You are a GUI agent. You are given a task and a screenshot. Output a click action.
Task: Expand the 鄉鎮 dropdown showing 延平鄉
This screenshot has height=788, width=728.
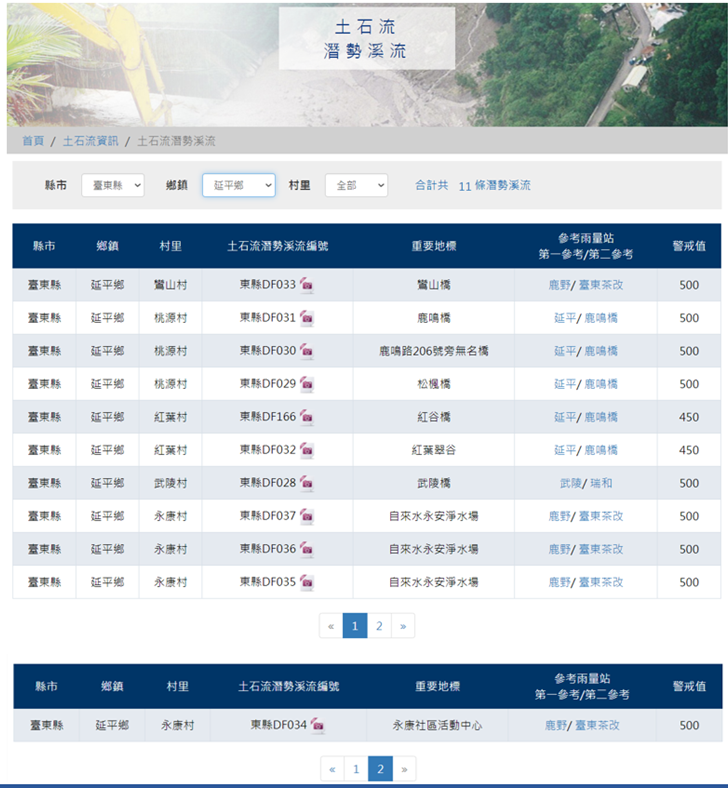pyautogui.click(x=239, y=185)
